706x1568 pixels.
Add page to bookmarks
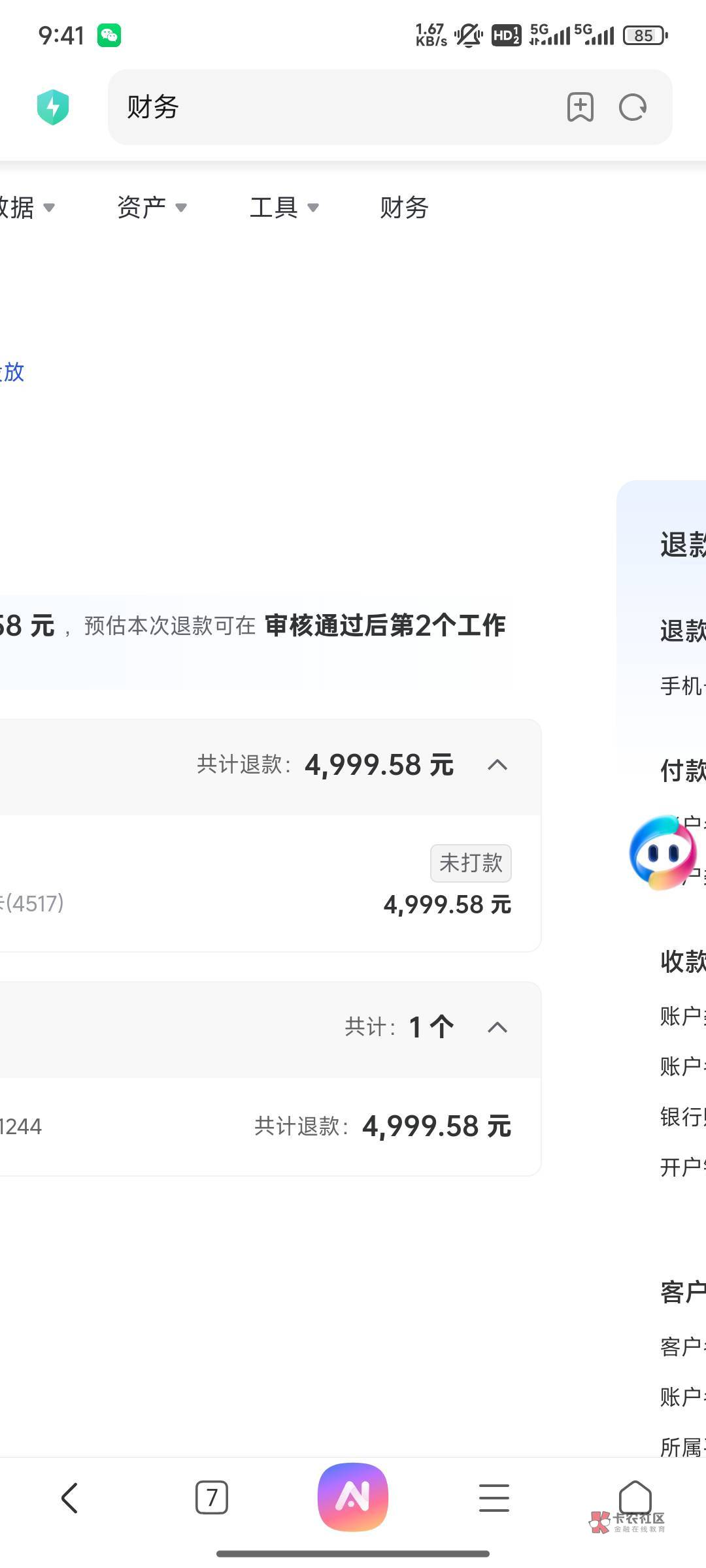tap(580, 107)
